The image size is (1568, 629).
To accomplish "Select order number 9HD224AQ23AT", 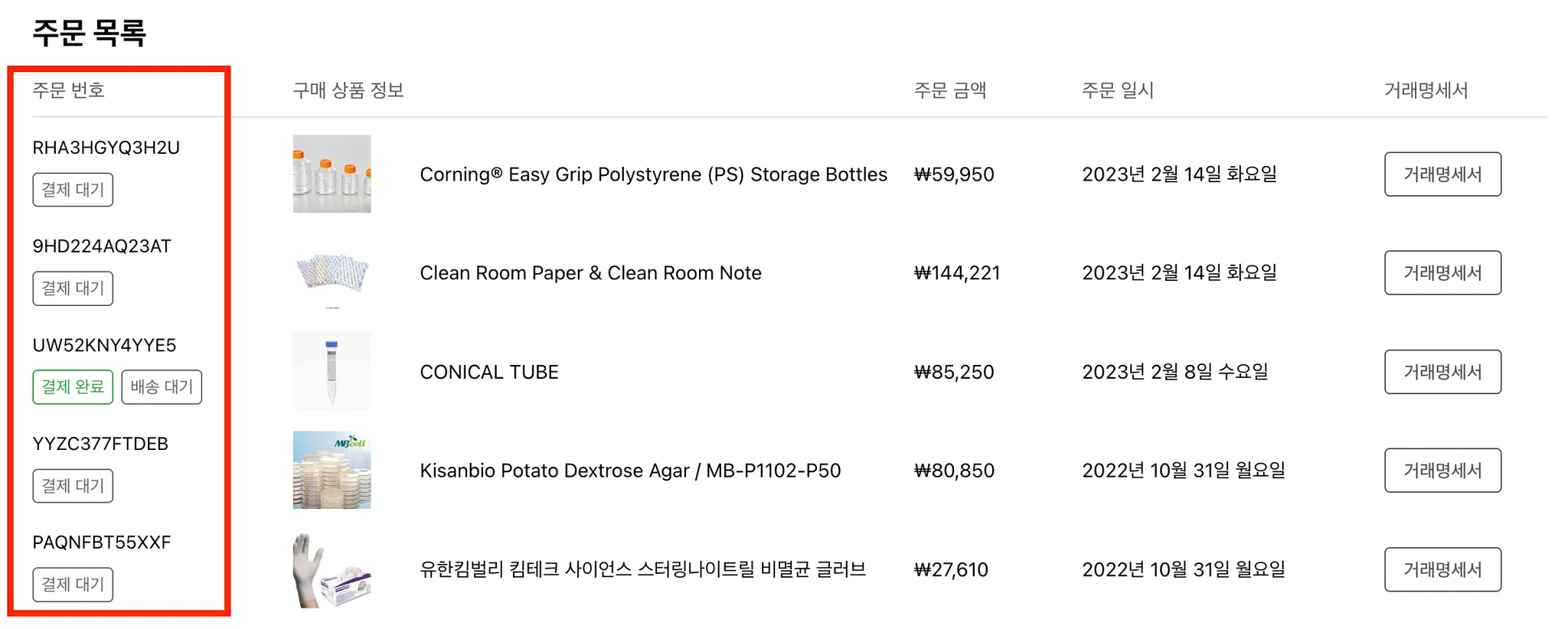I will [x=102, y=246].
